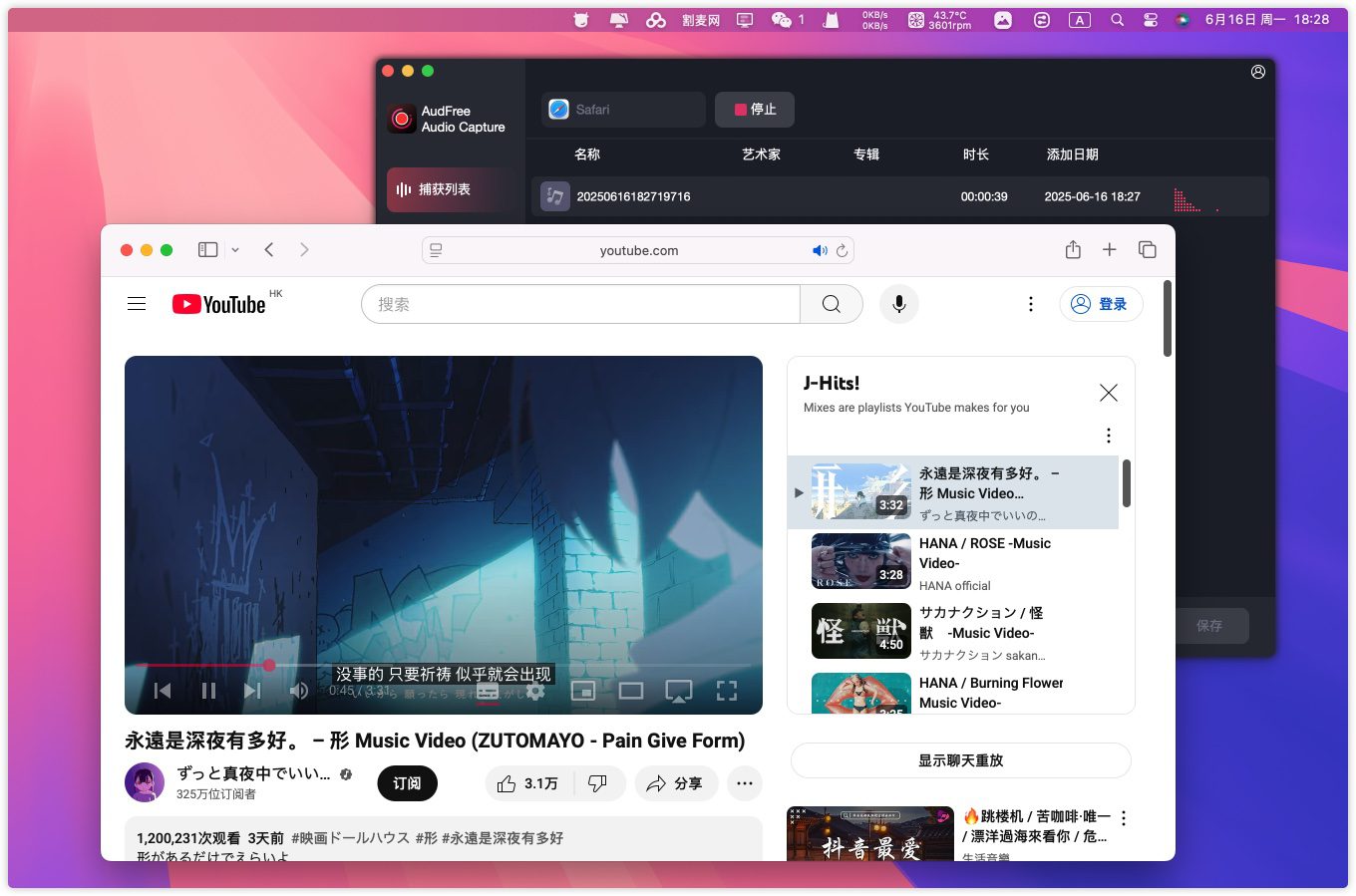The image size is (1356, 896).
Task: Skip to the next video in player
Action: (x=252, y=691)
